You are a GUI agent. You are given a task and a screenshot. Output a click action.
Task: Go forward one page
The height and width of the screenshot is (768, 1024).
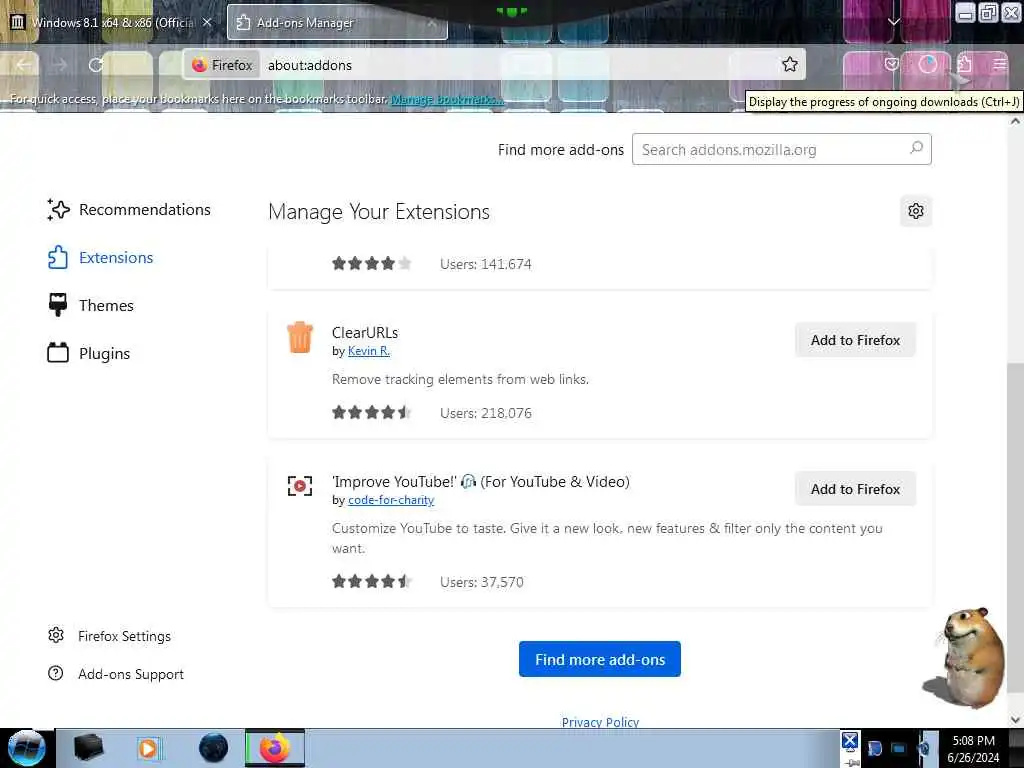(60, 65)
